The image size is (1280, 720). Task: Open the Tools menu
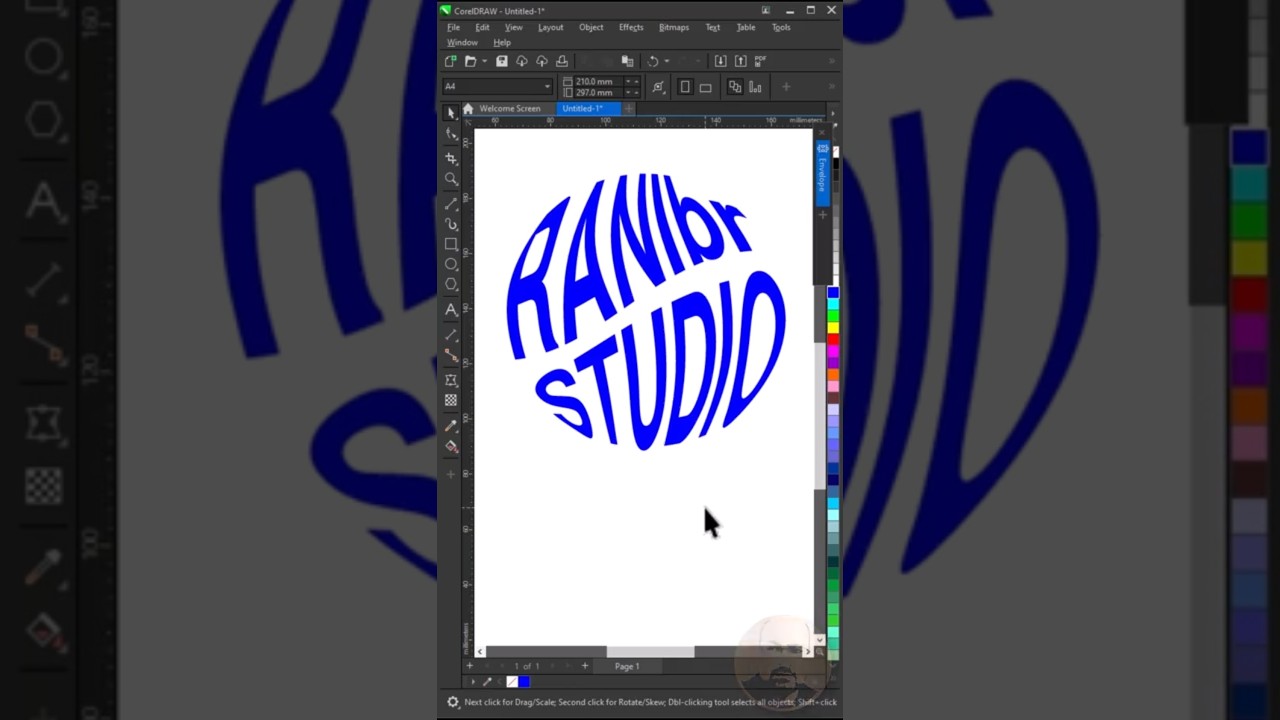(781, 27)
